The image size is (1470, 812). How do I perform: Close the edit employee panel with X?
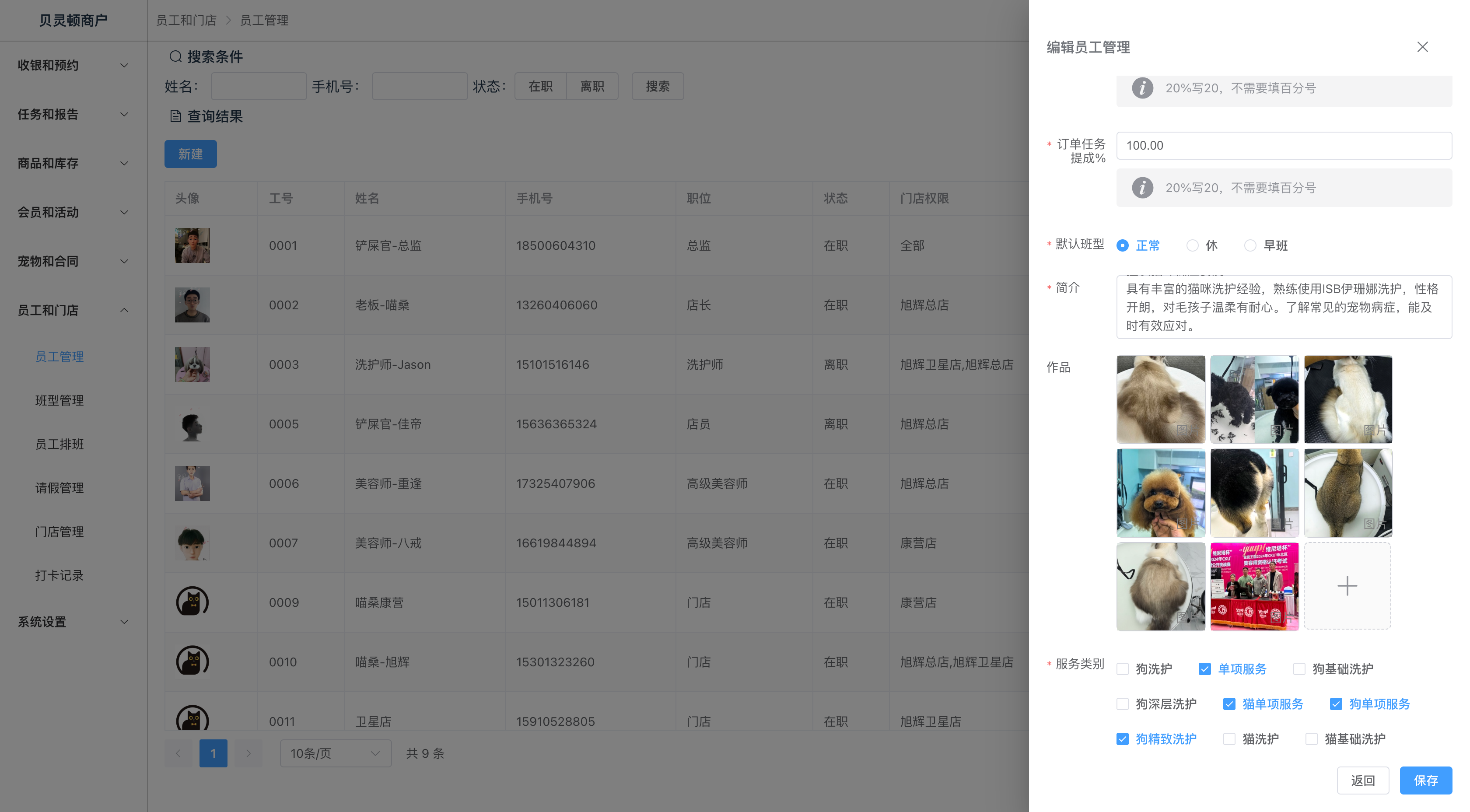point(1422,47)
